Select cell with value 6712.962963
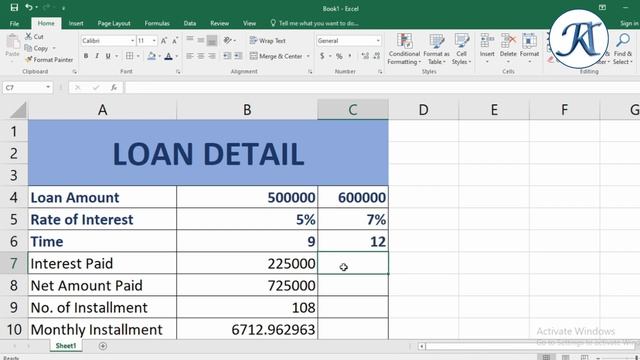The height and width of the screenshot is (360, 640). pyautogui.click(x=247, y=329)
